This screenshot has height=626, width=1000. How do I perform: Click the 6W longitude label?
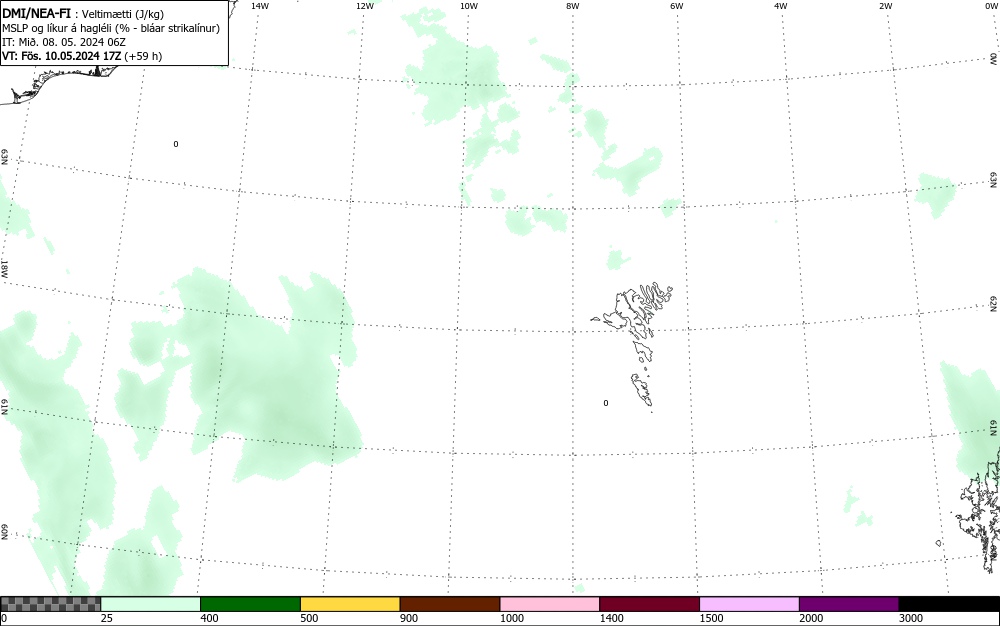pyautogui.click(x=677, y=6)
